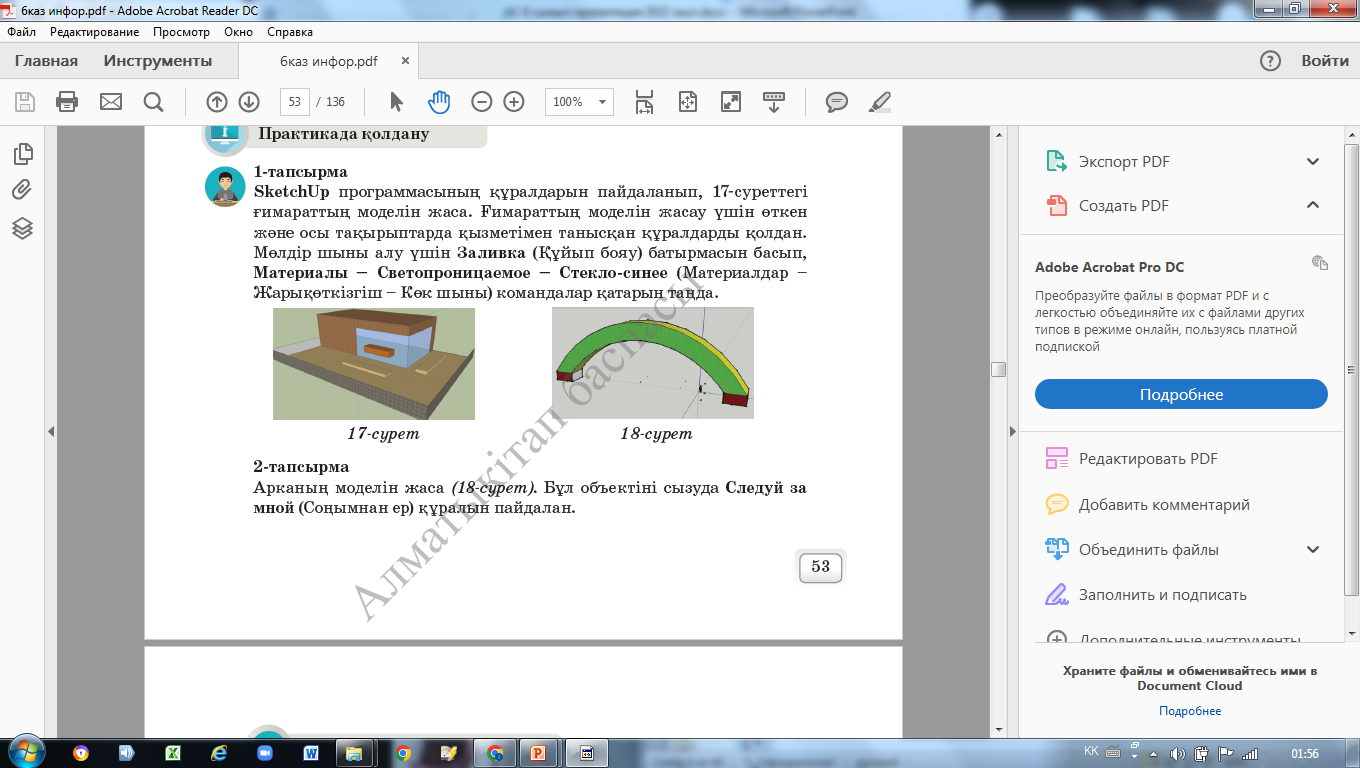
Task: Go to next page with down arrow
Action: coord(249,102)
